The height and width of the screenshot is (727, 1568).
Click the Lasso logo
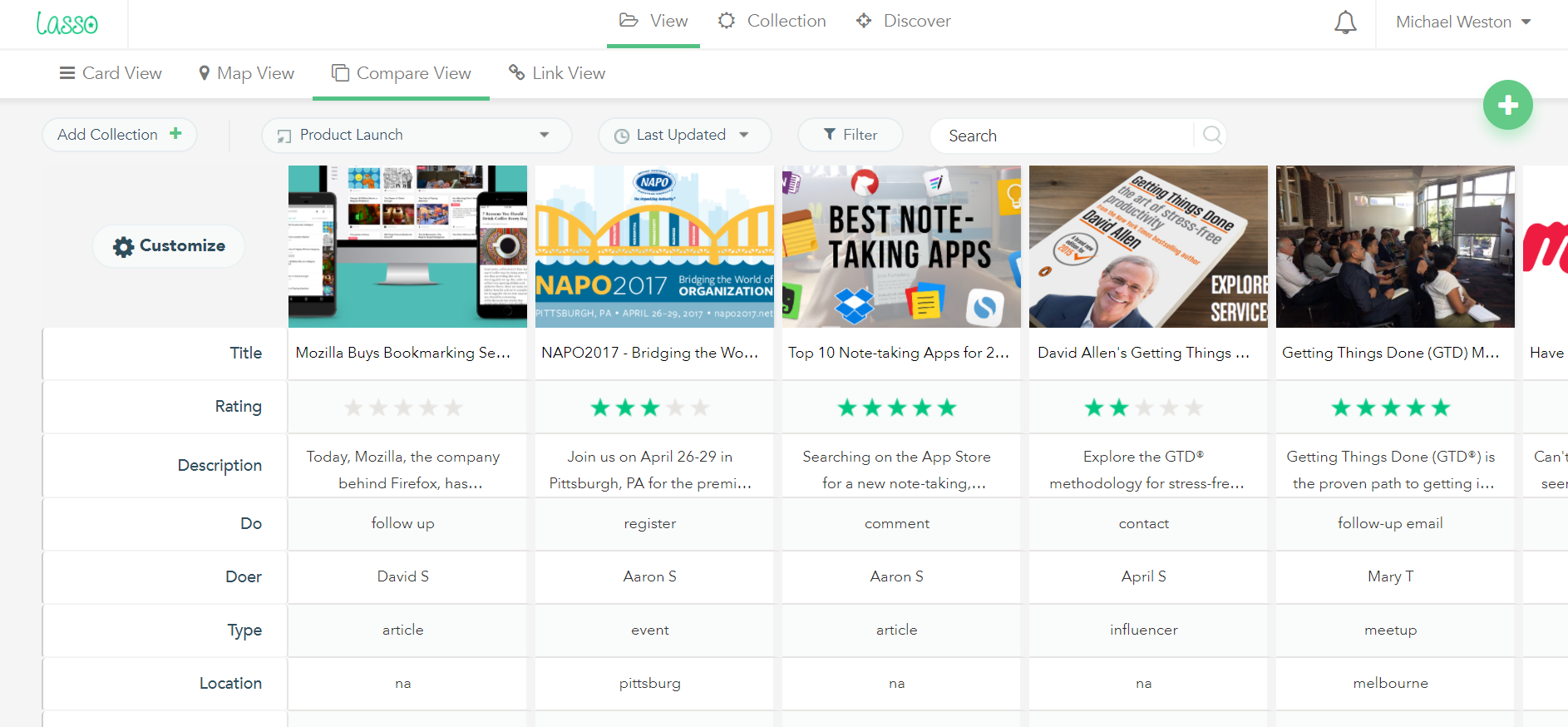pyautogui.click(x=67, y=23)
